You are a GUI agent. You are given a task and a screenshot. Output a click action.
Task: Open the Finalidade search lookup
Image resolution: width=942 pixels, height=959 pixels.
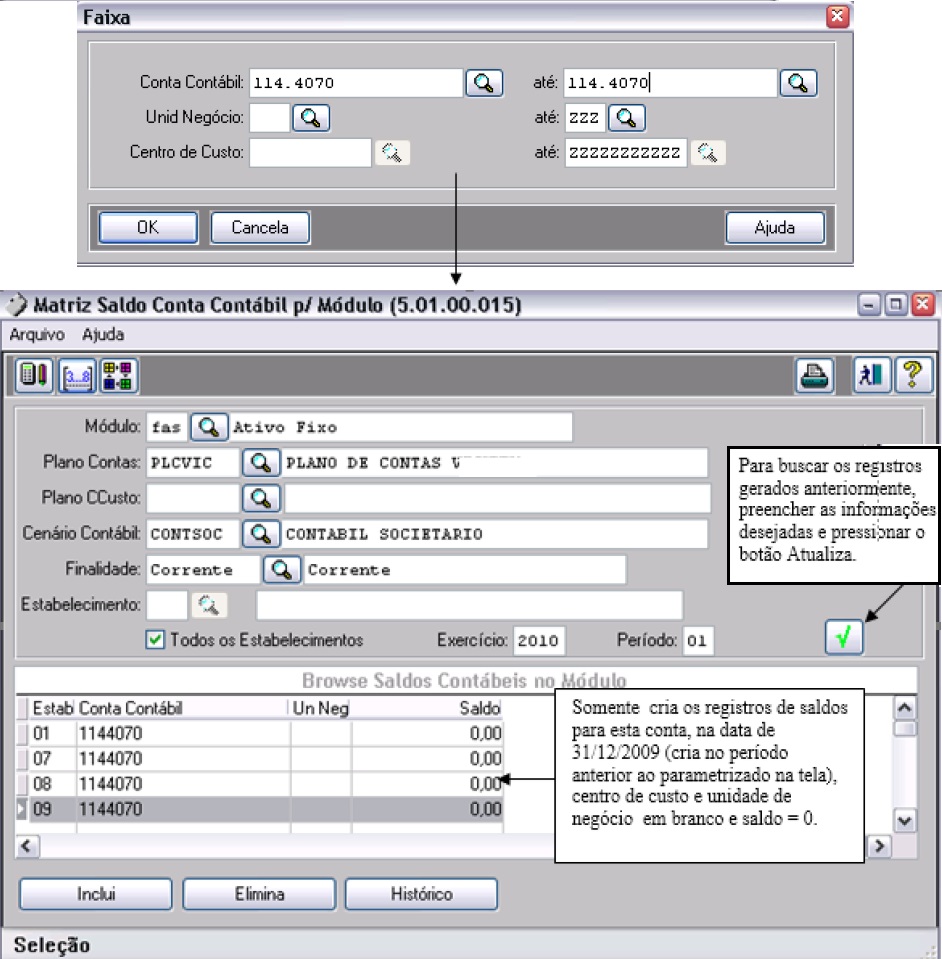281,569
